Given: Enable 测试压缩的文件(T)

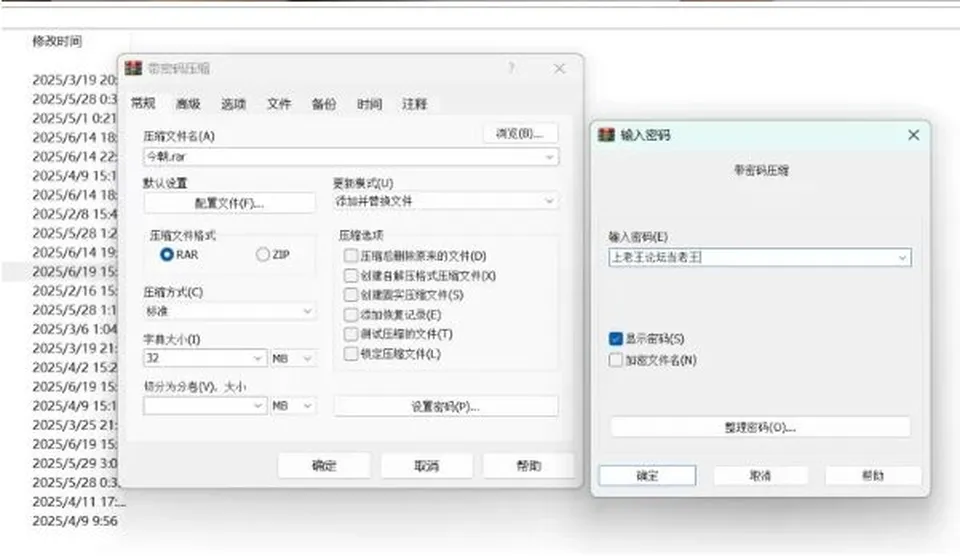Looking at the screenshot, I should coord(351,334).
